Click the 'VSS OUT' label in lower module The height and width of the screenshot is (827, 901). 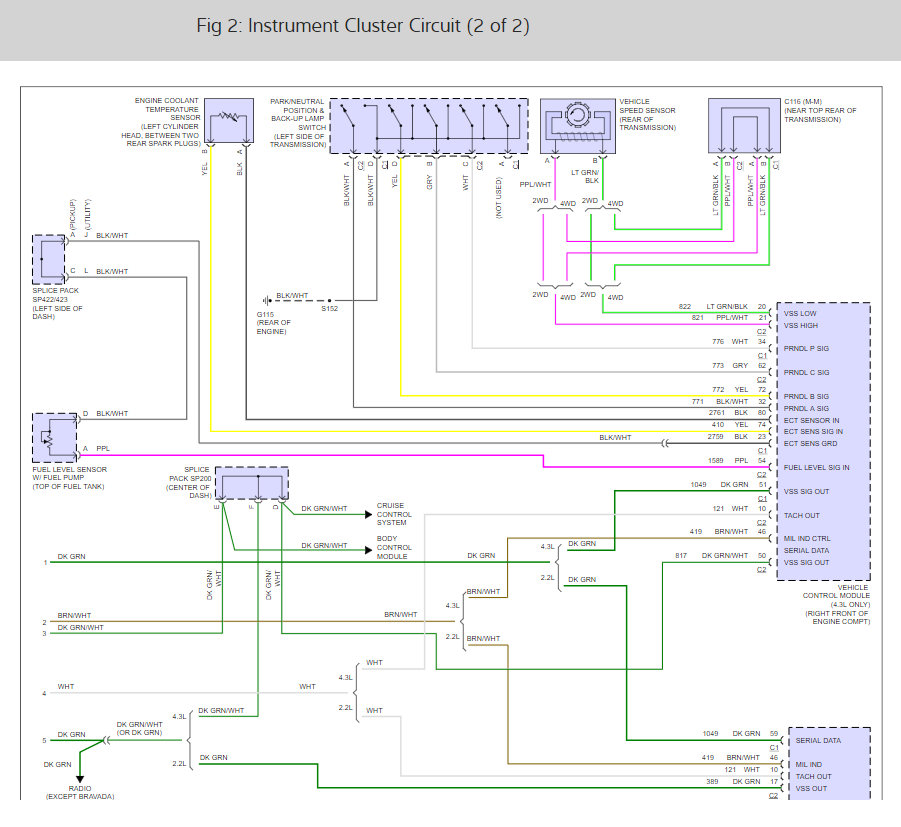pos(811,788)
